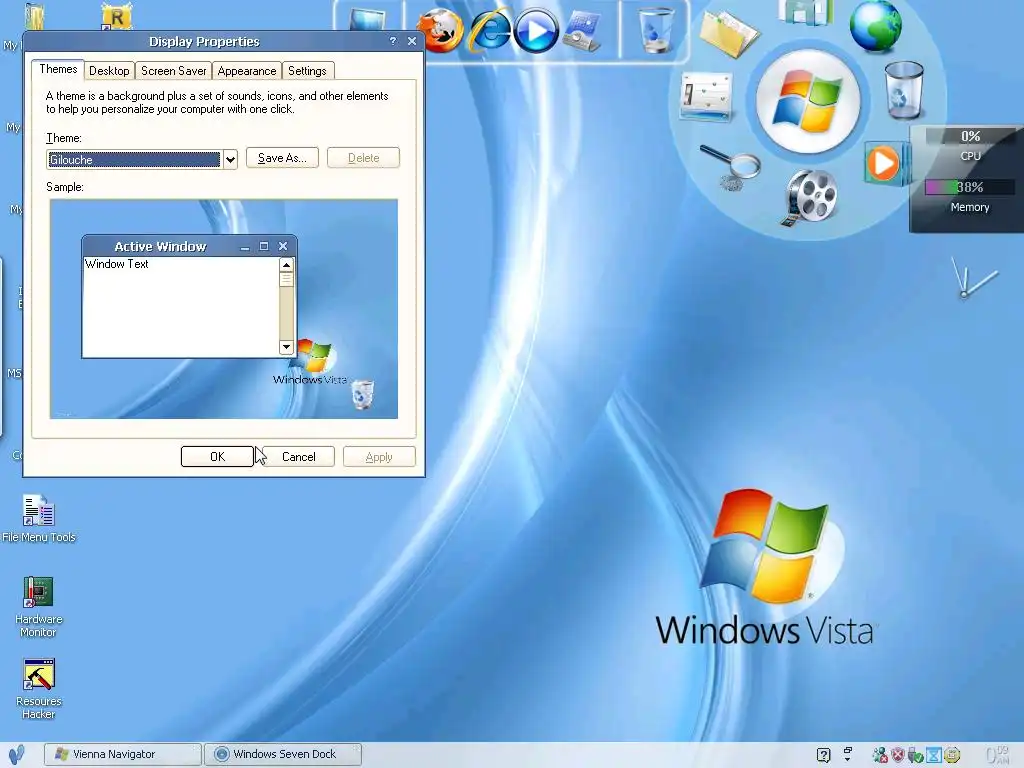Click the Vienna Navigator taskbar button
The height and width of the screenshot is (768, 1024).
pyautogui.click(x=123, y=754)
